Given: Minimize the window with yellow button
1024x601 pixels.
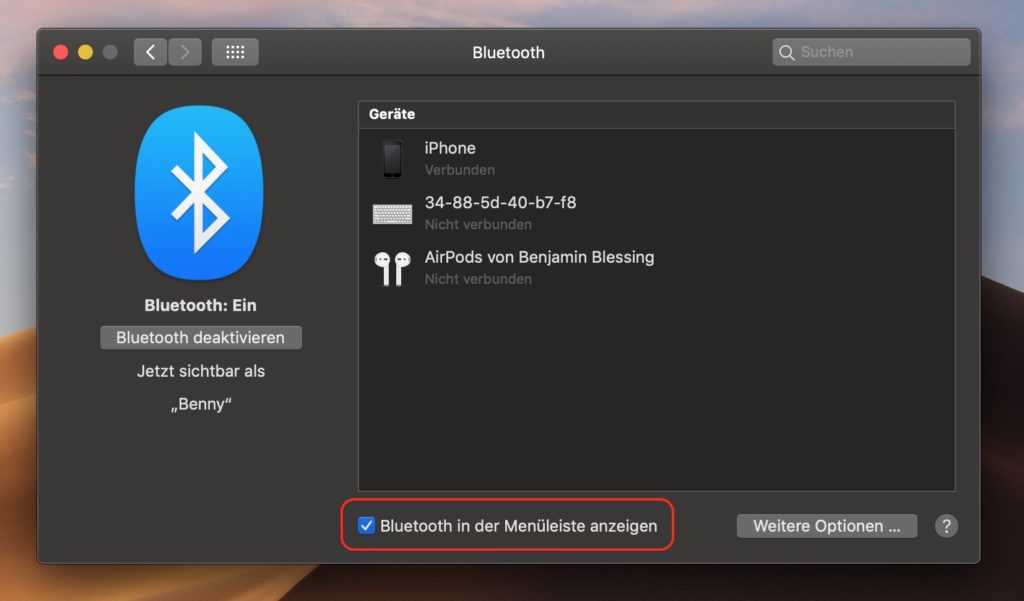Looking at the screenshot, I should pyautogui.click(x=86, y=52).
